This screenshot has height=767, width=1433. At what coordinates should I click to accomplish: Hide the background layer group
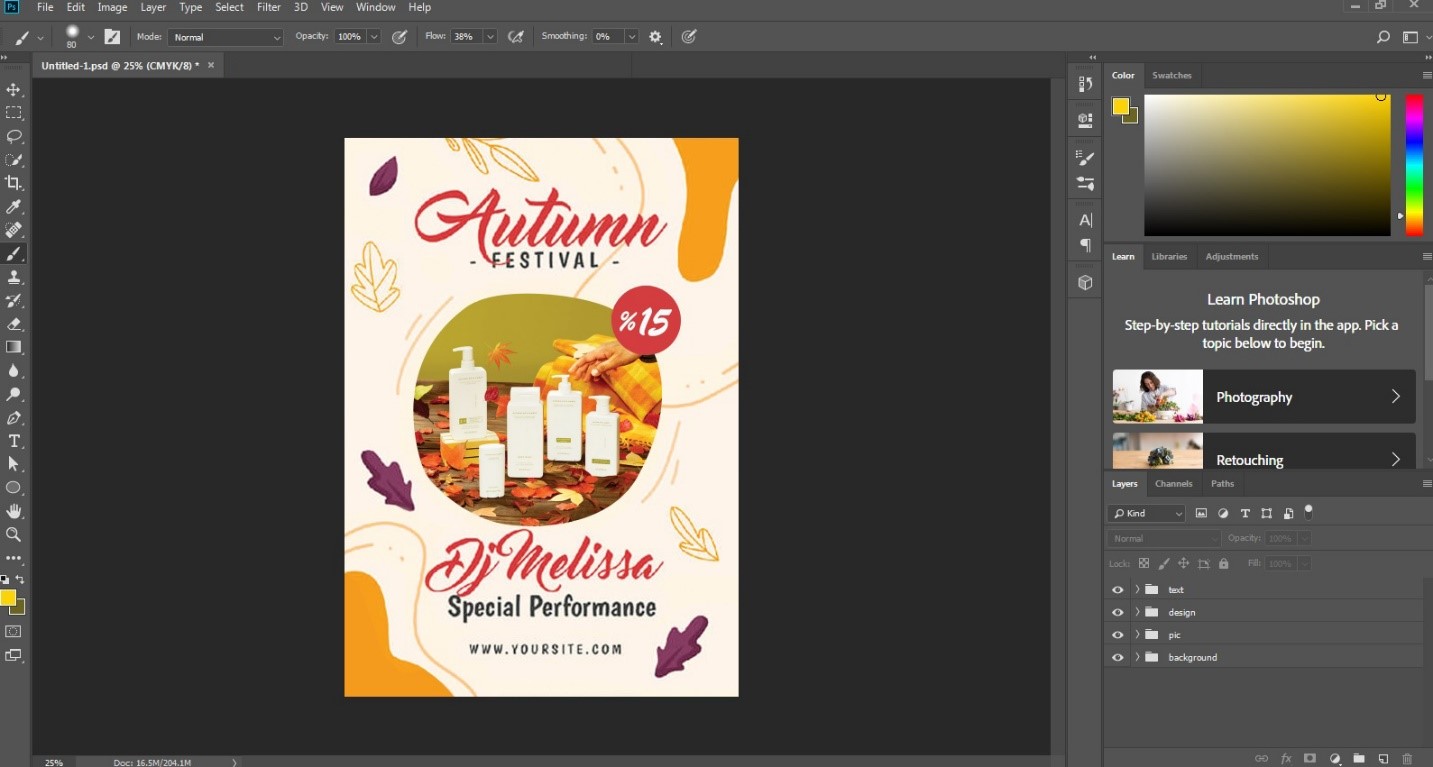[1118, 657]
